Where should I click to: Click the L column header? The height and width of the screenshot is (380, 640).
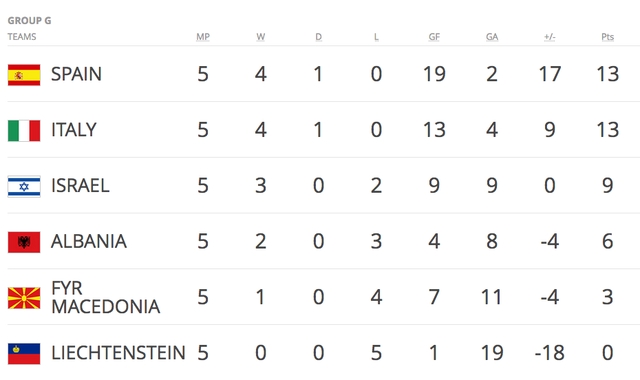click(x=376, y=37)
